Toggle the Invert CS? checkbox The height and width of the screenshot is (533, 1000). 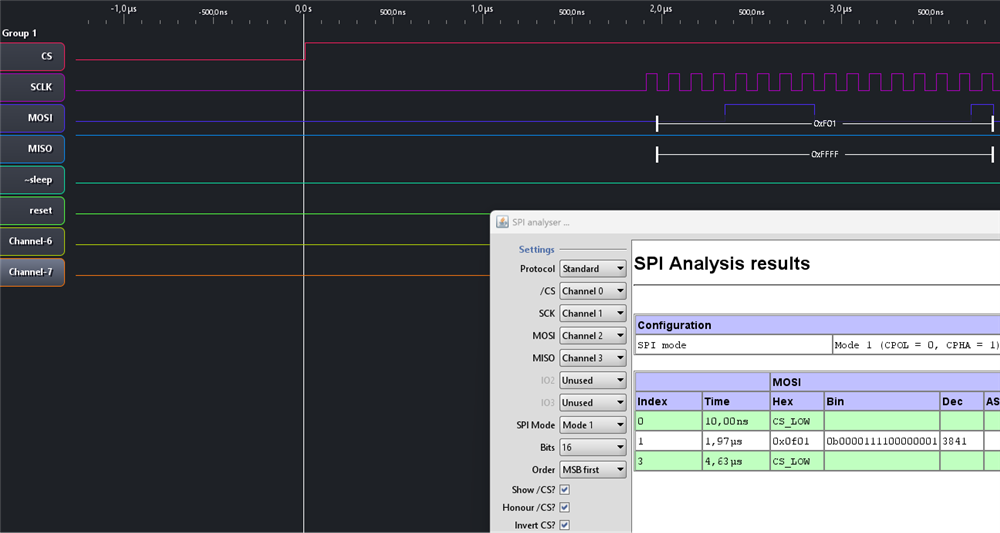click(x=564, y=525)
